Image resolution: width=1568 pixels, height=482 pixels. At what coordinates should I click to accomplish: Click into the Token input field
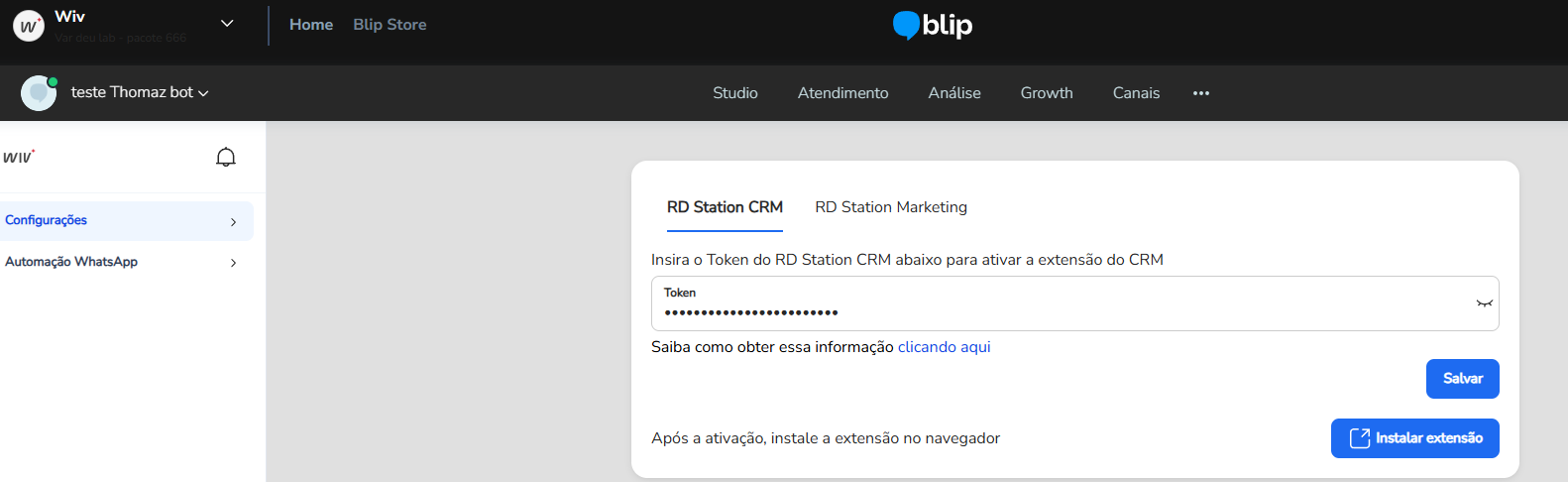tap(1074, 303)
